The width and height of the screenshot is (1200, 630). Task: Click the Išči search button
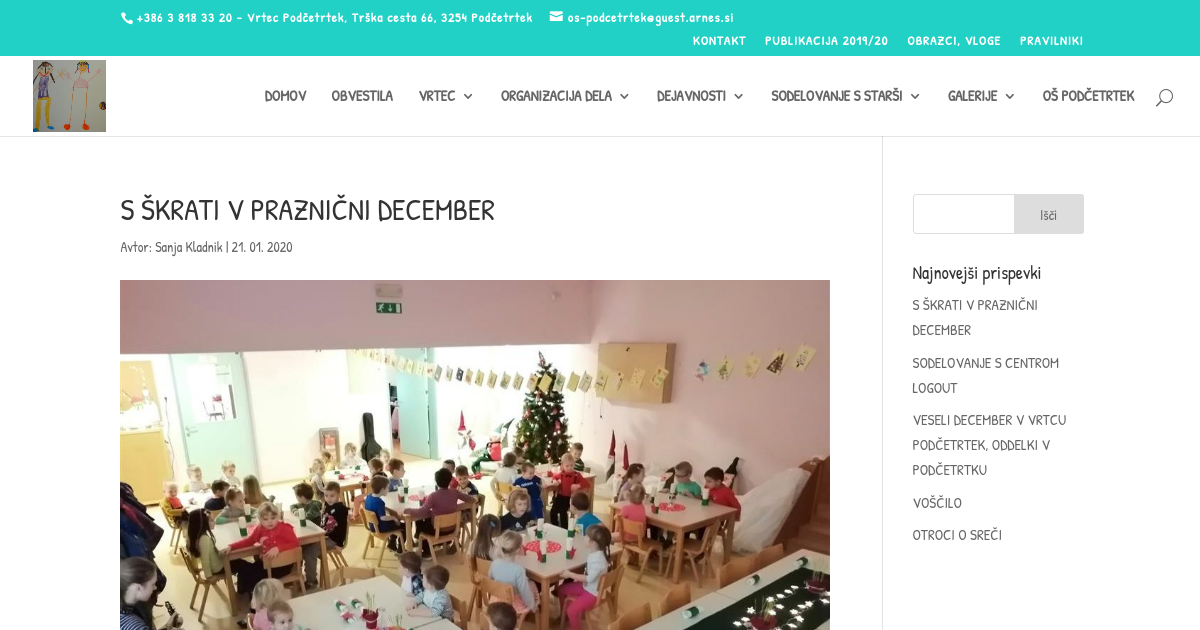(x=1049, y=214)
